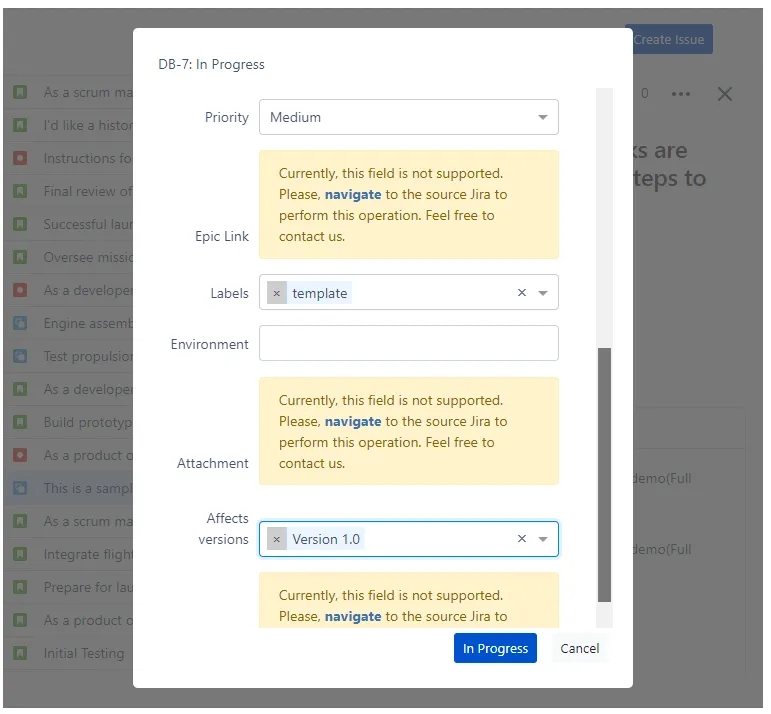
Task: Close the issue detail panel
Action: click(x=725, y=93)
